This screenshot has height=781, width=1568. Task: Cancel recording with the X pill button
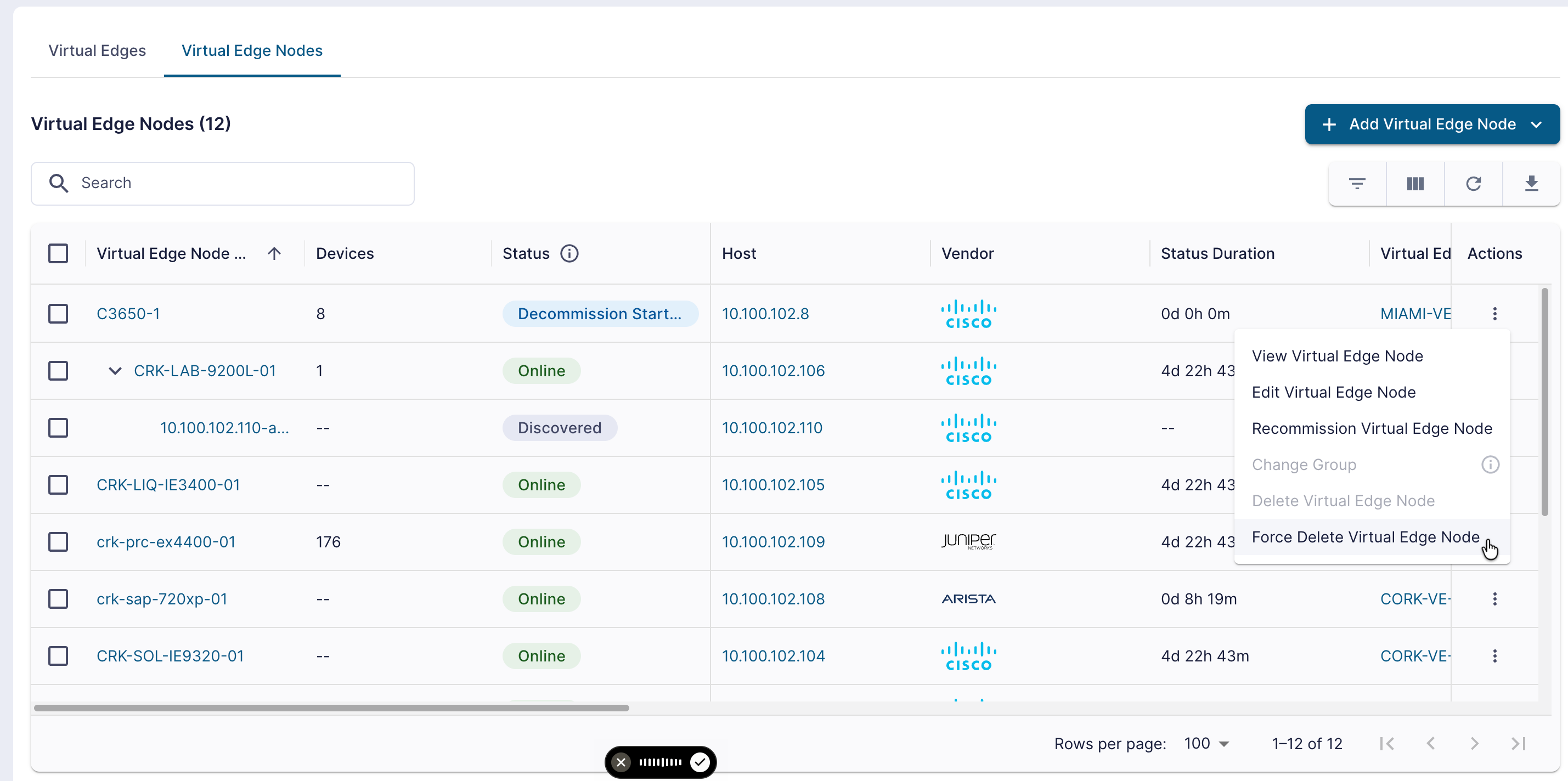point(621,762)
